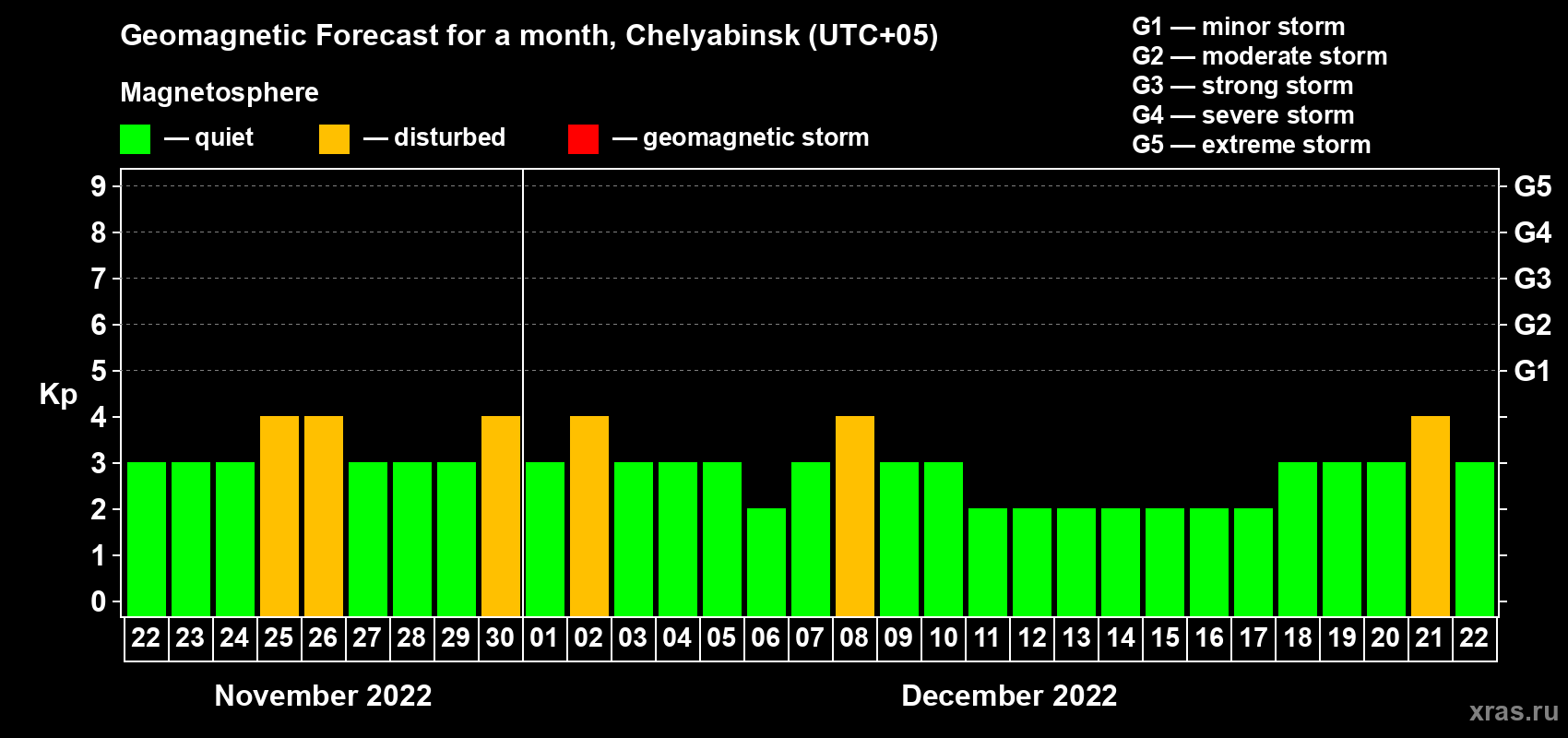Click the date cell 03 in December
The width and height of the screenshot is (1568, 738).
tap(633, 638)
